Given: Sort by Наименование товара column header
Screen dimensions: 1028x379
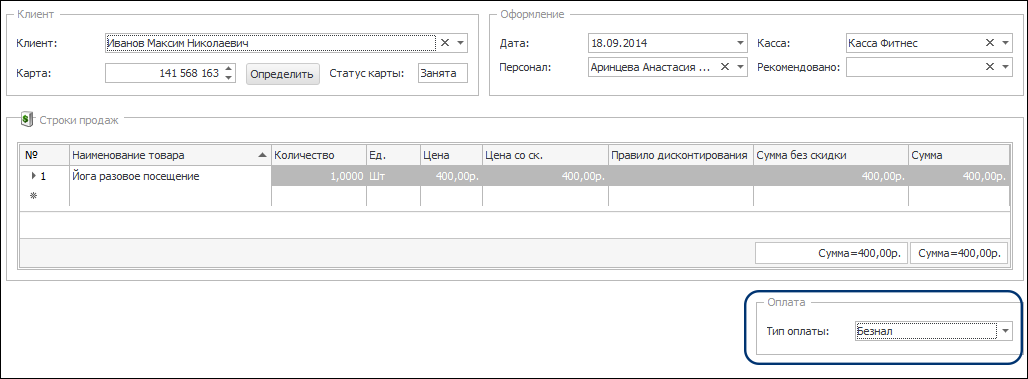Looking at the screenshot, I should pyautogui.click(x=170, y=155).
